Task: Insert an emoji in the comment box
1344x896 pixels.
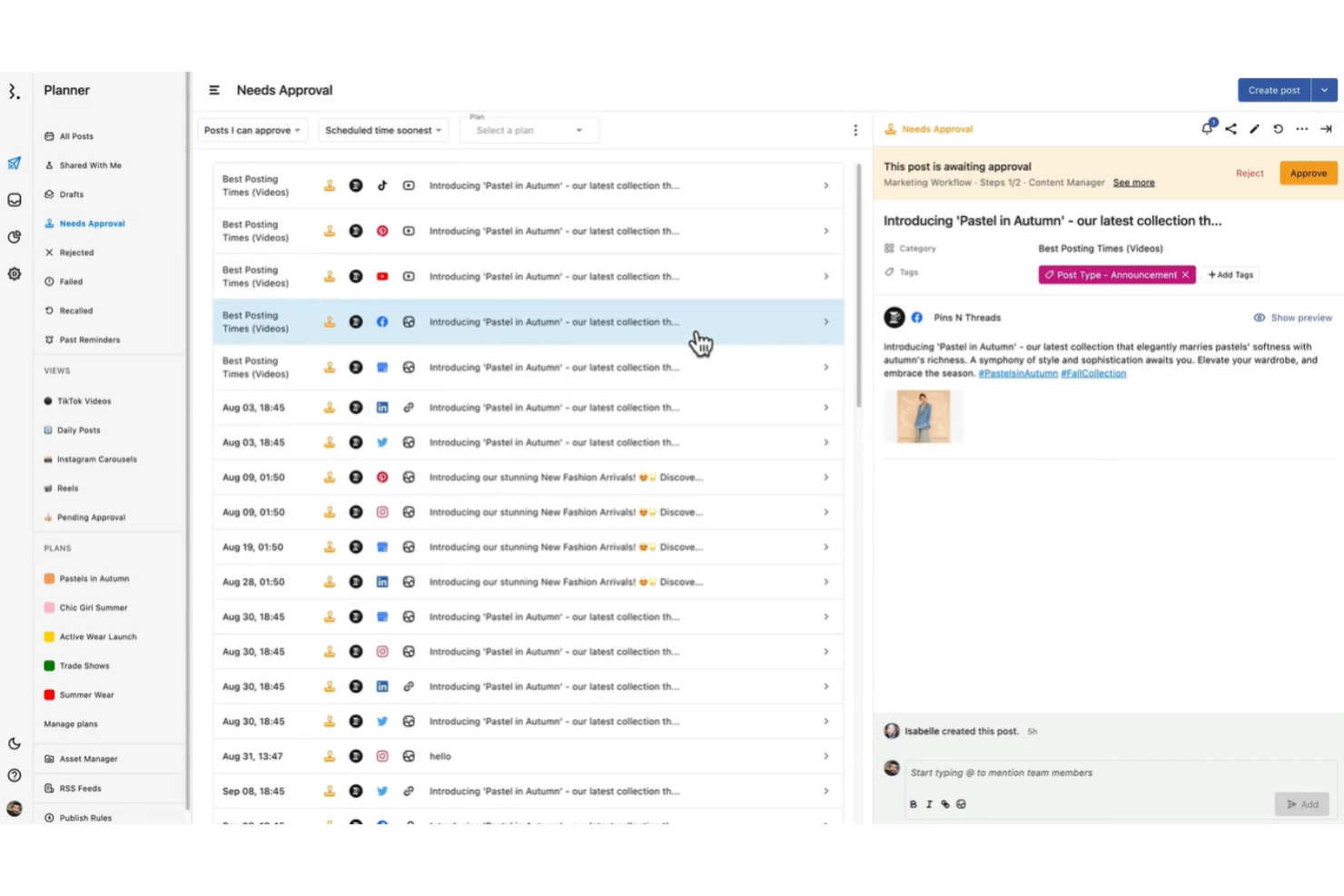Action: pos(962,803)
